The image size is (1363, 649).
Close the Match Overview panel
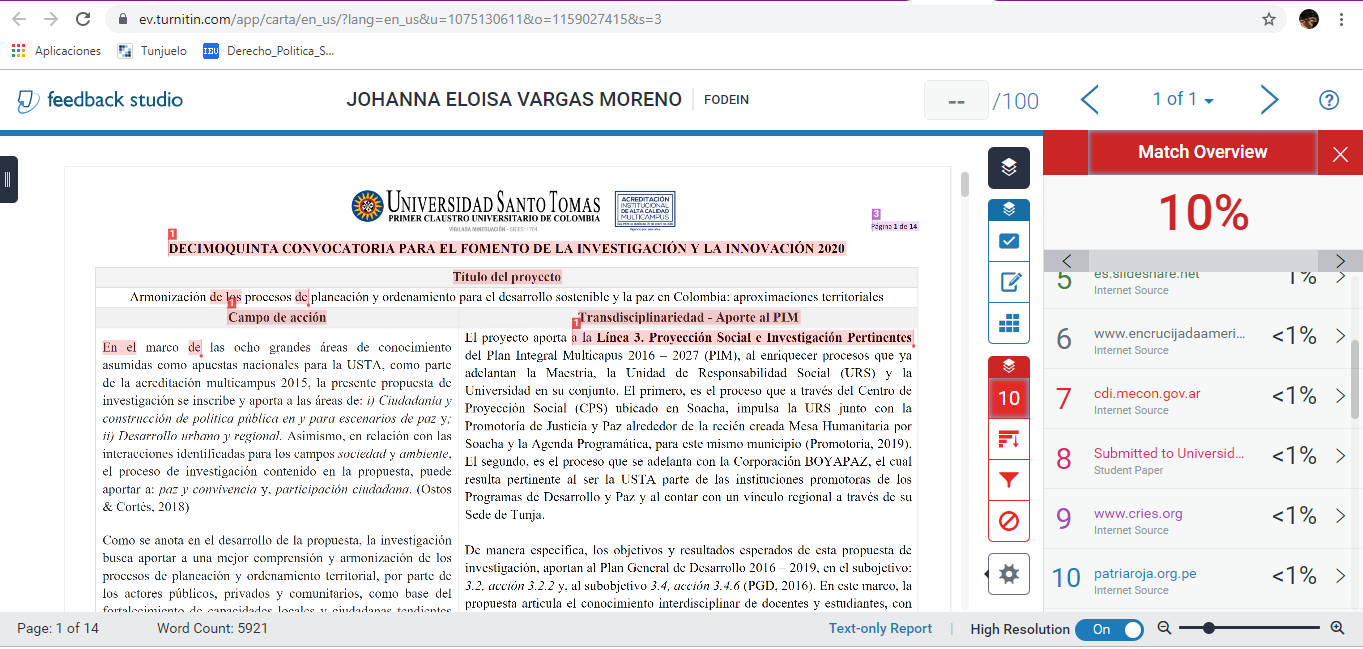1340,154
